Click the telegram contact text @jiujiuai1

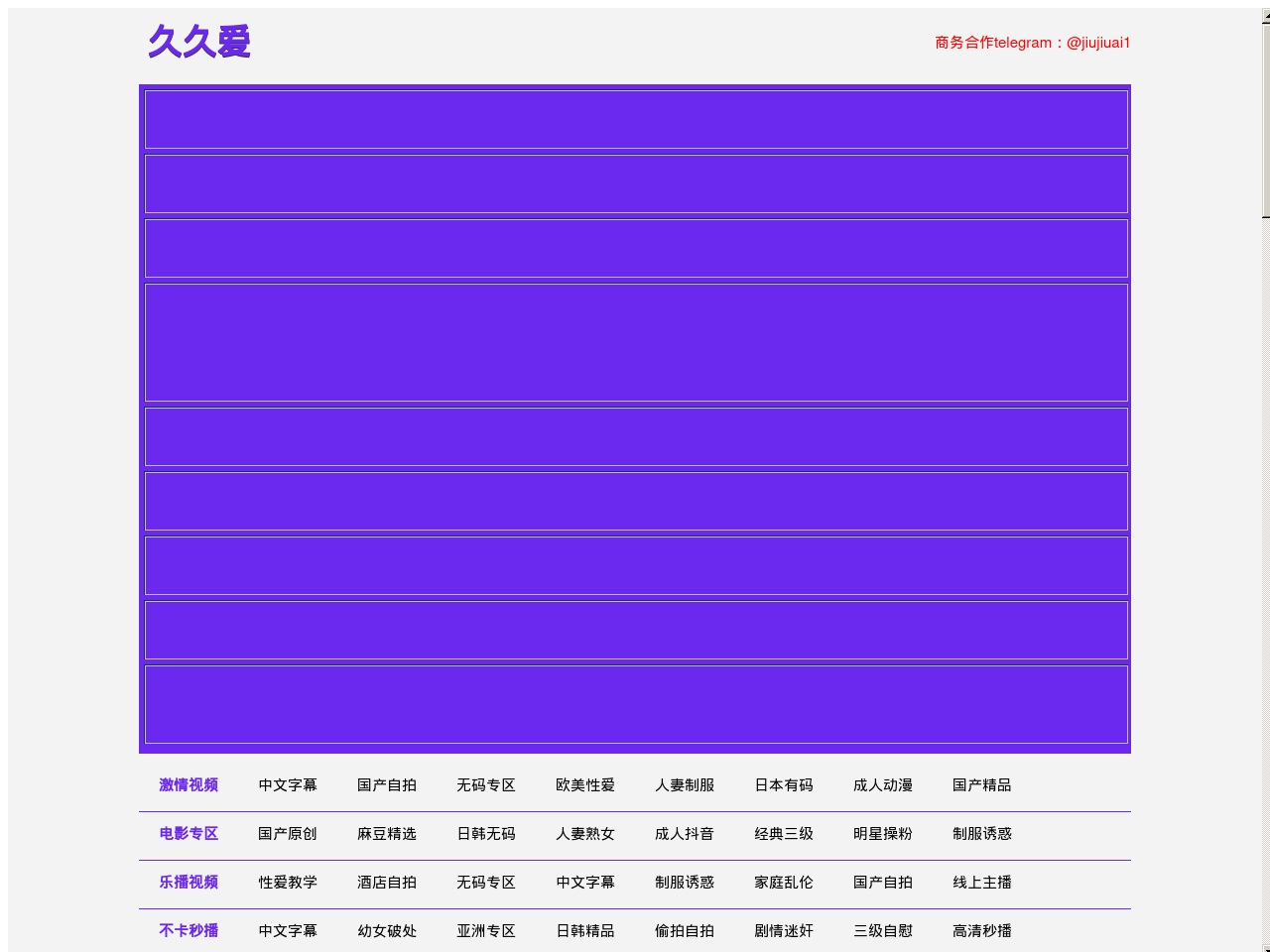tap(1098, 43)
